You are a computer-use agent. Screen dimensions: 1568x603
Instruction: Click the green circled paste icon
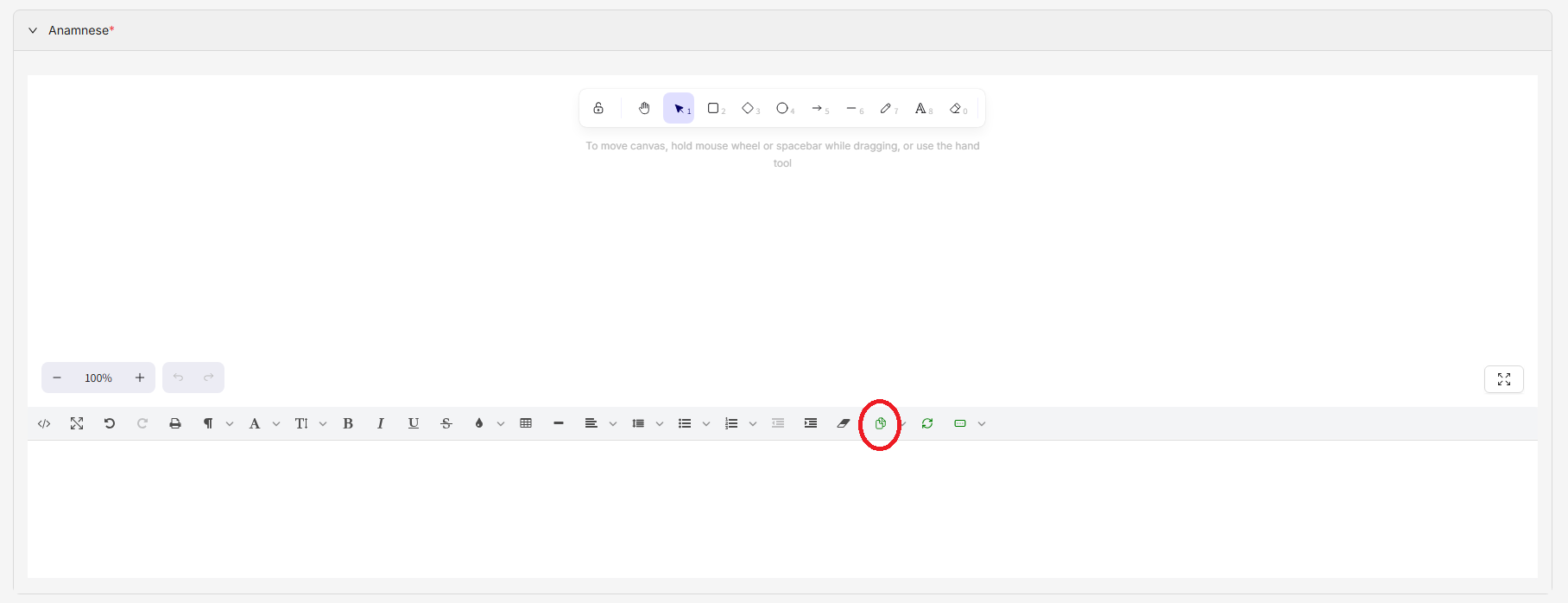(880, 423)
